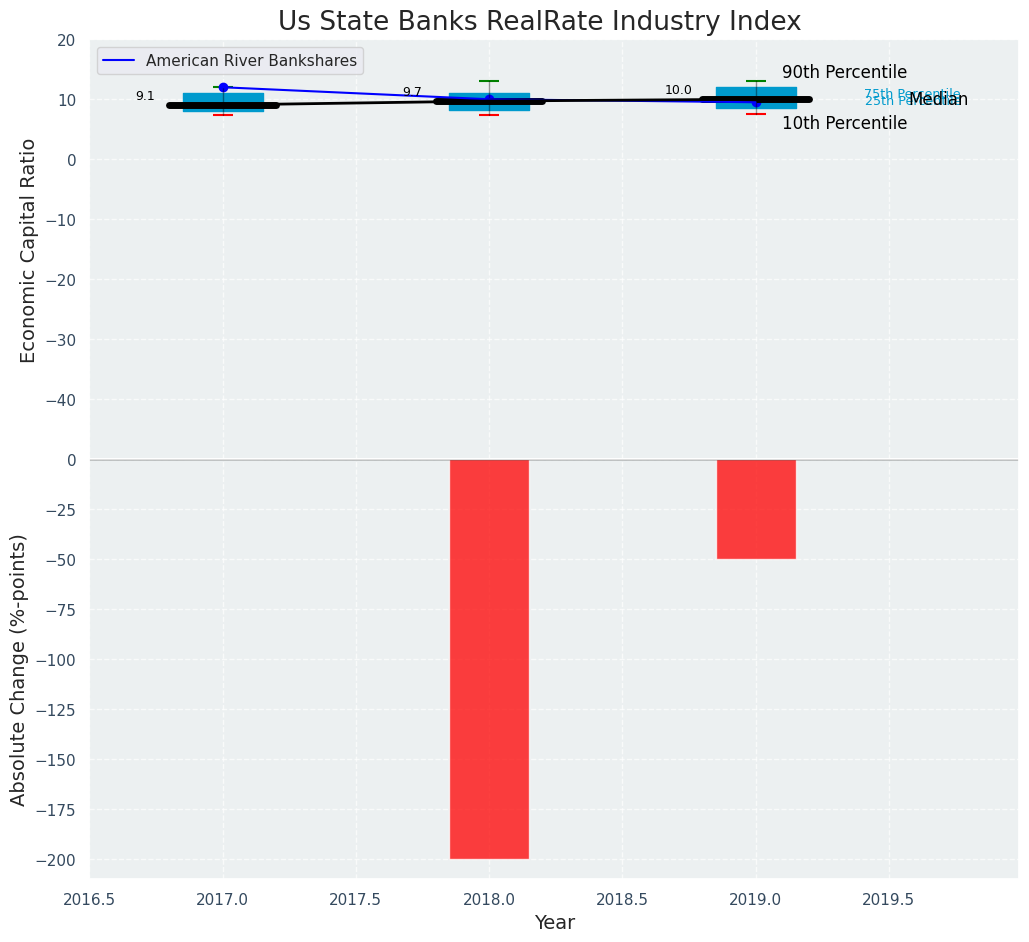Click the blue line sample in legend
This screenshot has width=1029, height=942.
point(120,61)
